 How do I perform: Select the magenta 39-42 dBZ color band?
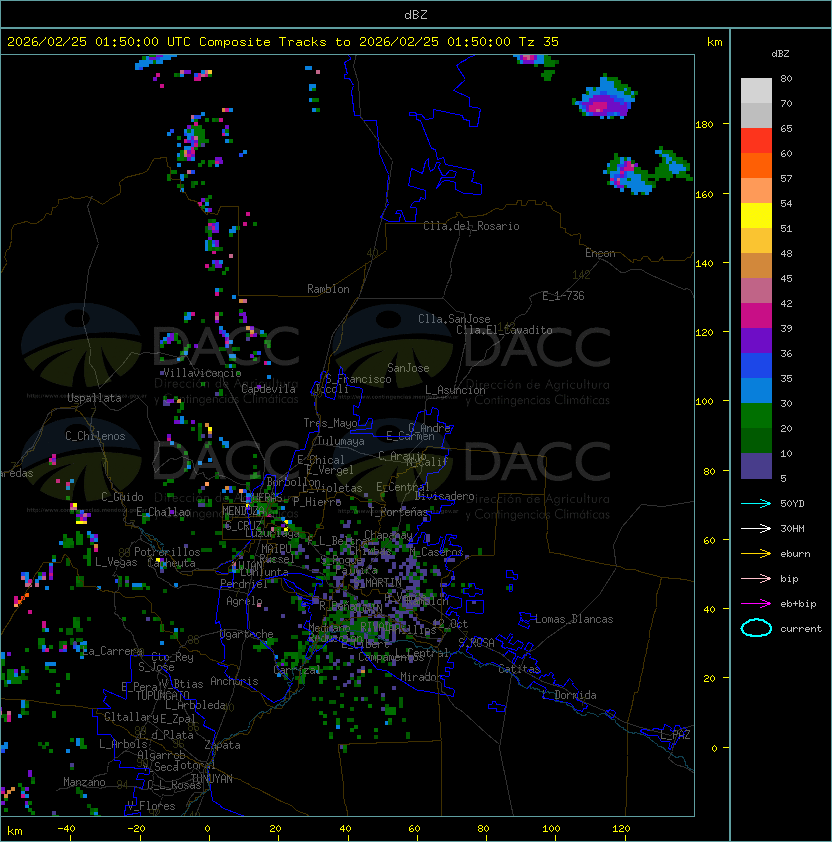point(756,316)
